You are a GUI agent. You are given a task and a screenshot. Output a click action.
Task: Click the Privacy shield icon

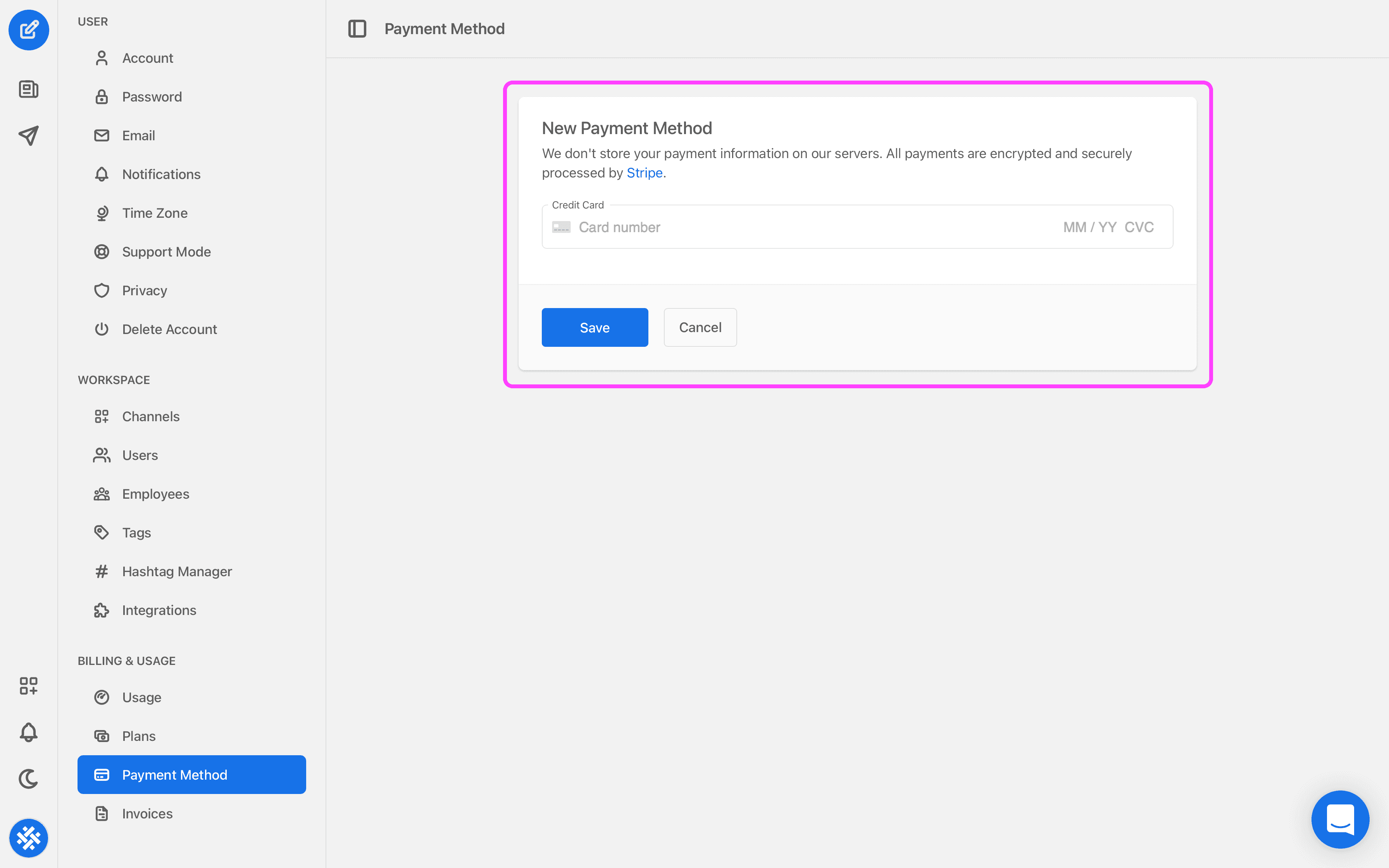[x=102, y=291]
